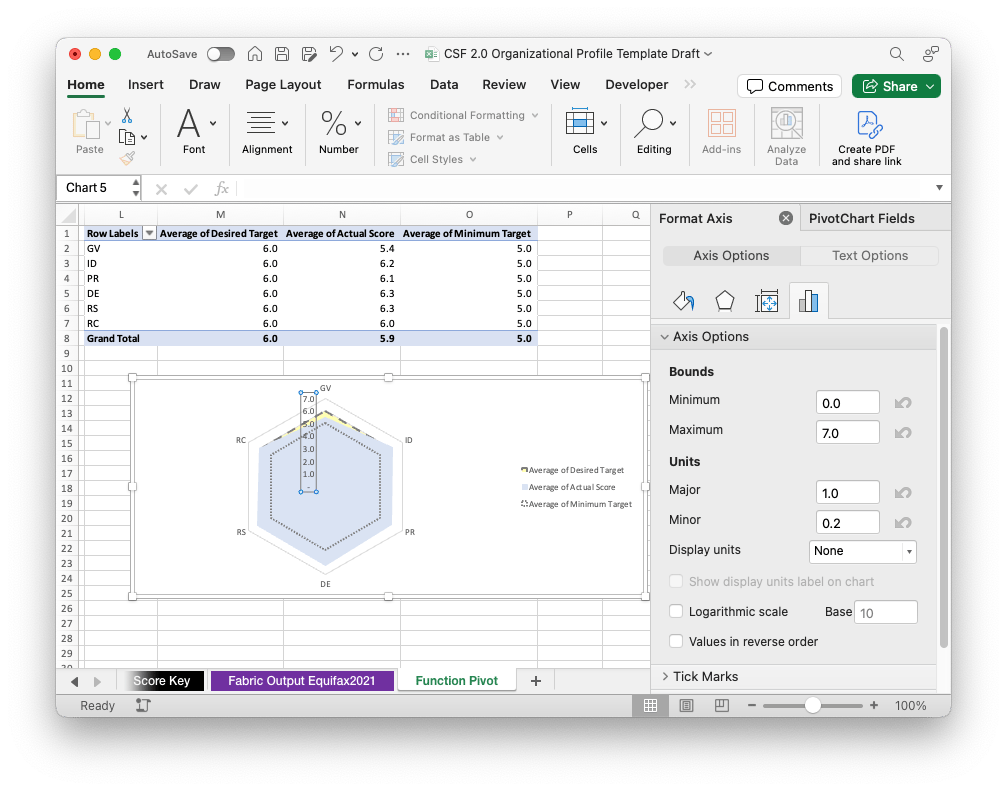The width and height of the screenshot is (1007, 791).
Task: Toggle the AutoSave switch
Action: click(x=221, y=54)
